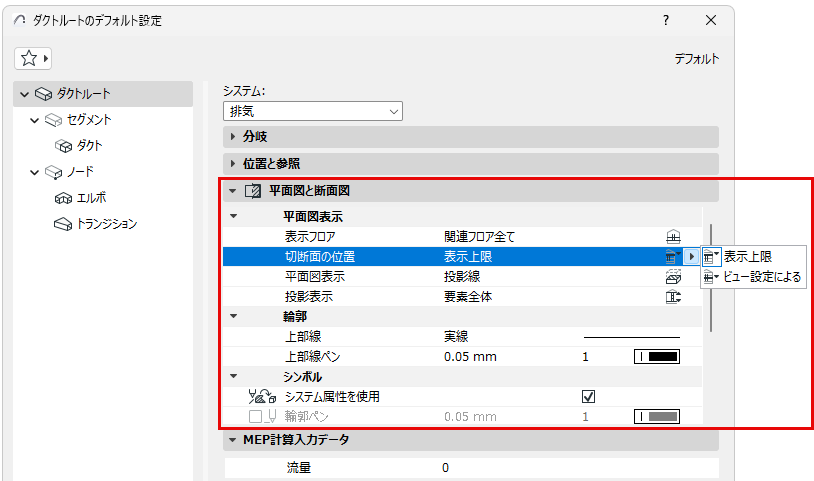
Task: Collapse the ダクトルート tree node
Action: tap(24, 94)
